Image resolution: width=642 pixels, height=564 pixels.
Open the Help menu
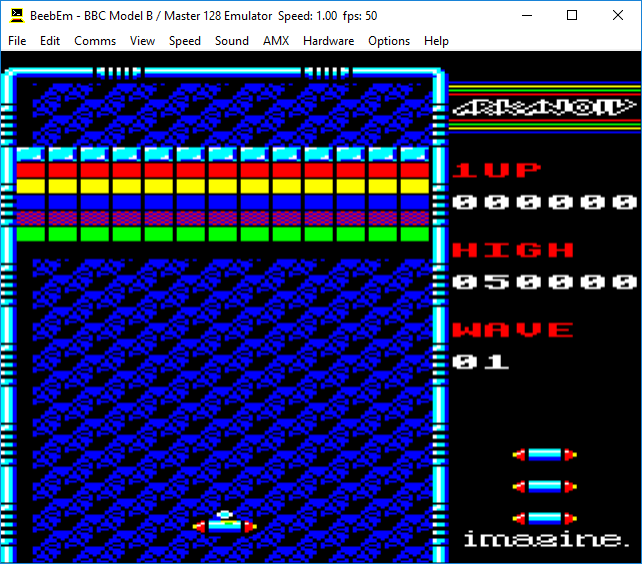point(436,41)
